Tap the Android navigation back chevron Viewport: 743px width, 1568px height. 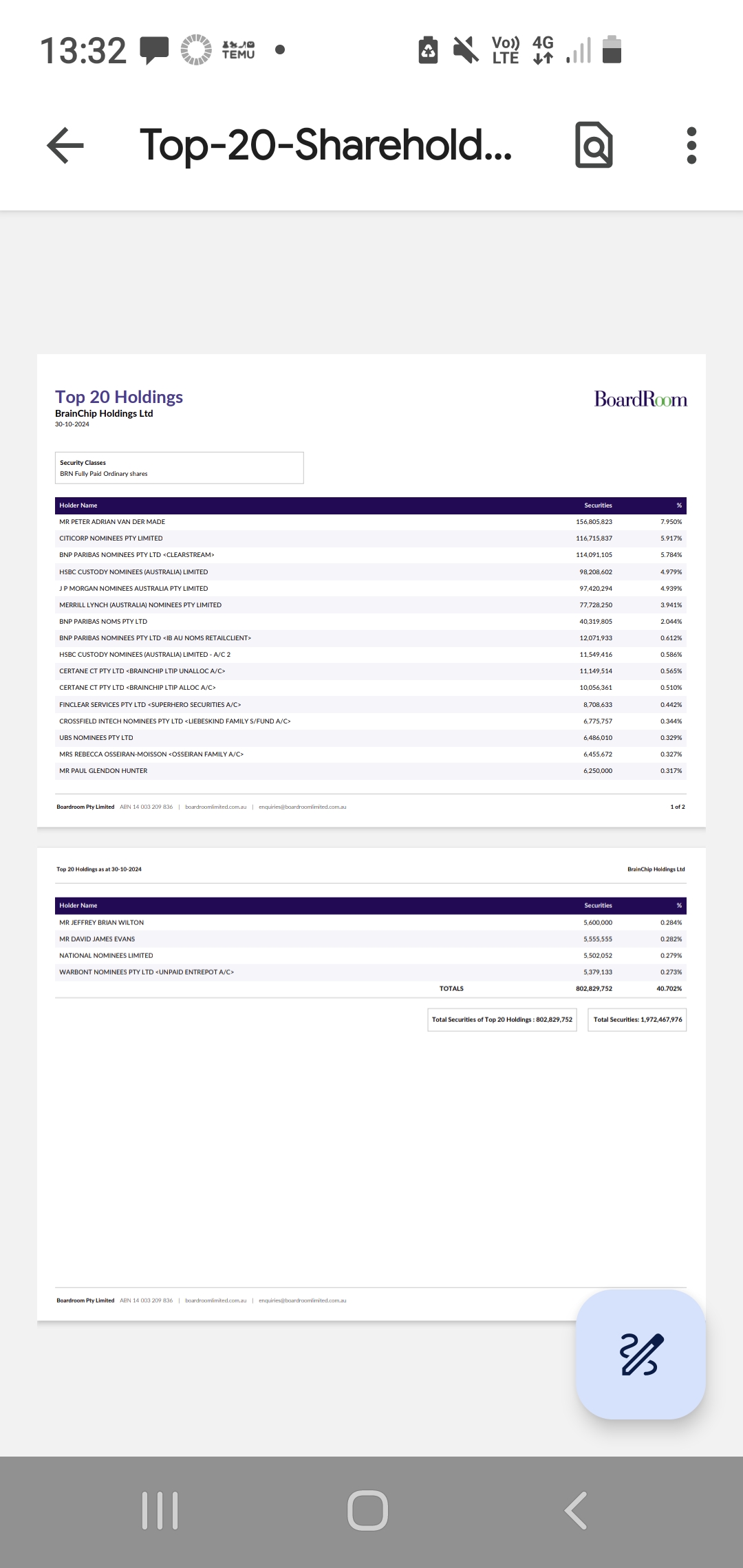(577, 1511)
